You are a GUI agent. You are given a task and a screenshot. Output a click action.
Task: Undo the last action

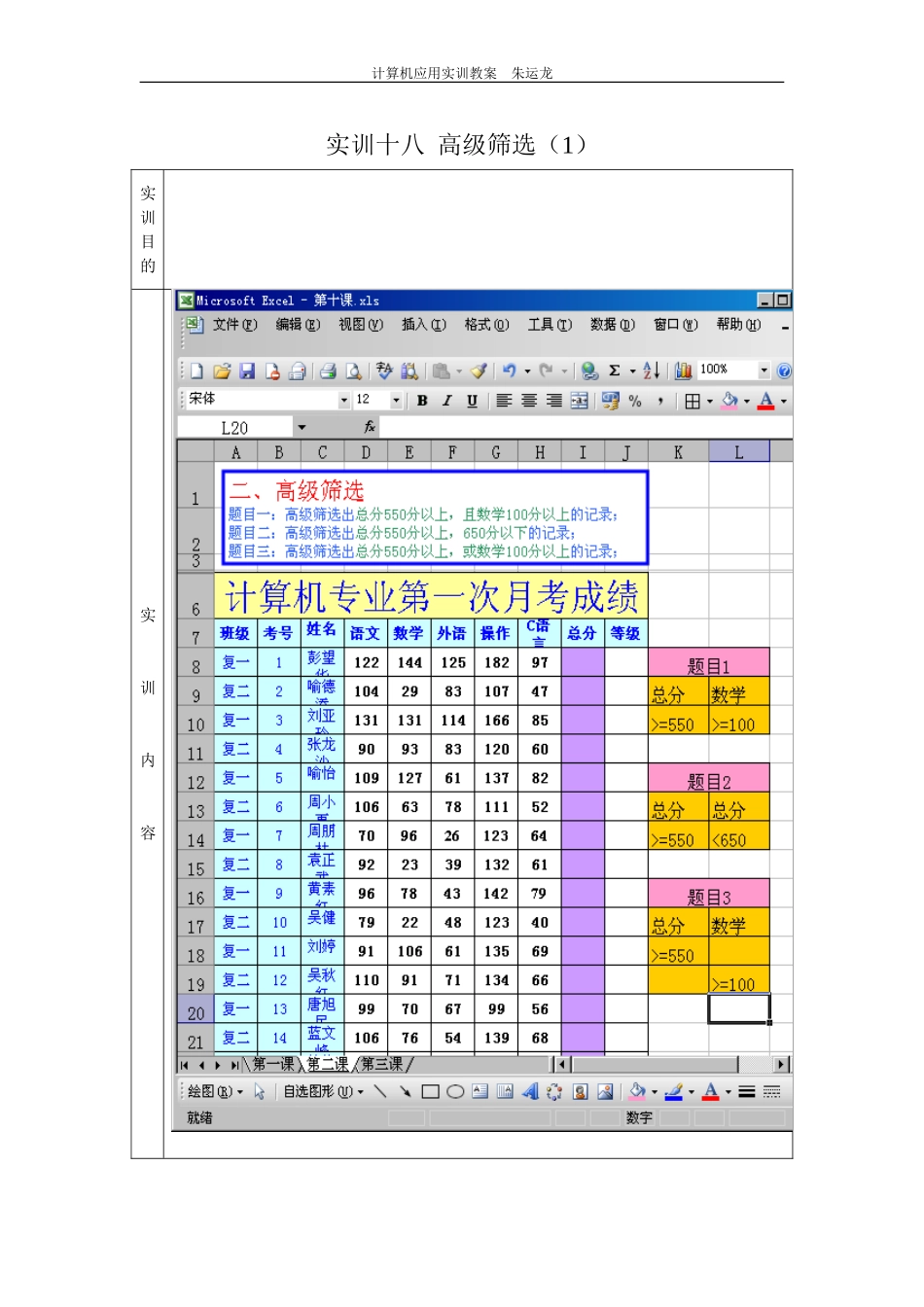(509, 371)
